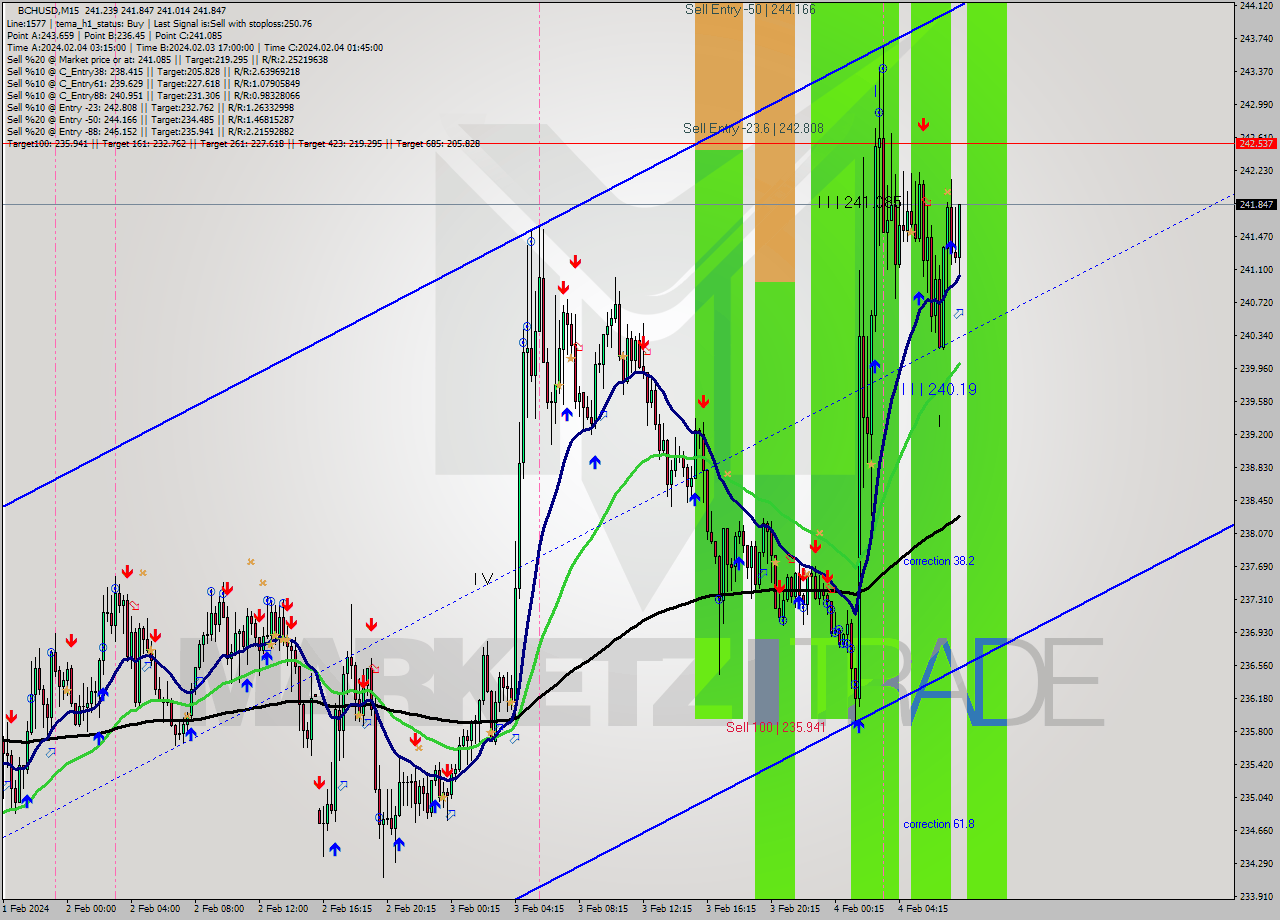Screen dimensions: 1280x920
Task: Click the 233.910 price axis value
Action: [x=1256, y=897]
